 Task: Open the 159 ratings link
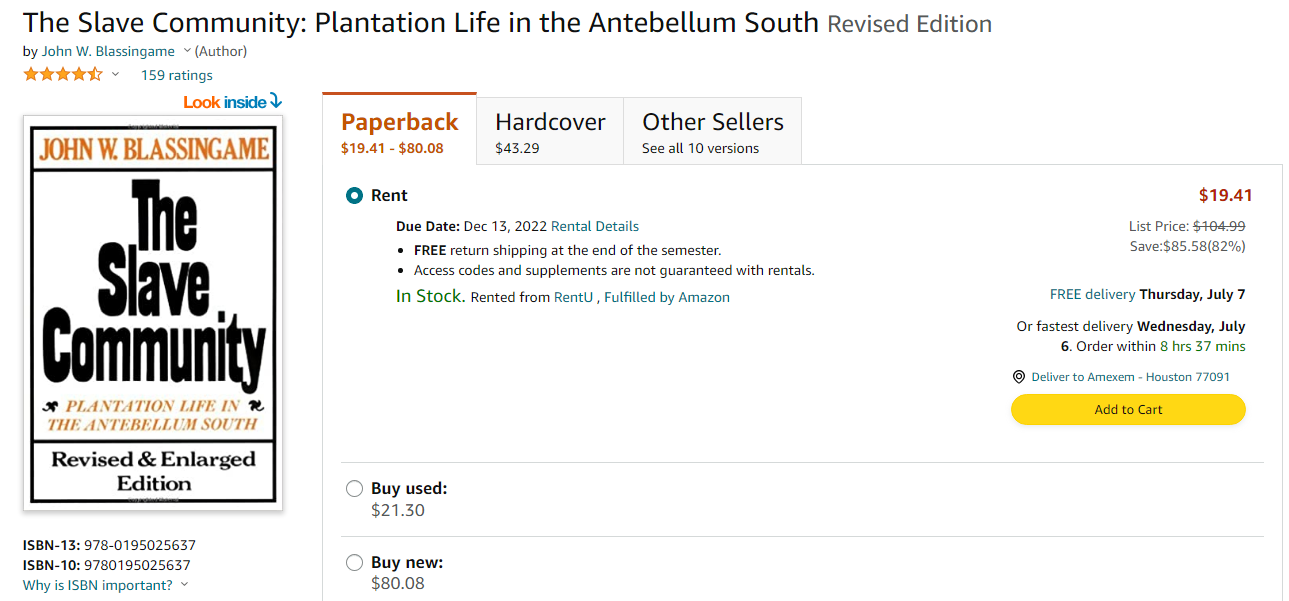(x=176, y=75)
